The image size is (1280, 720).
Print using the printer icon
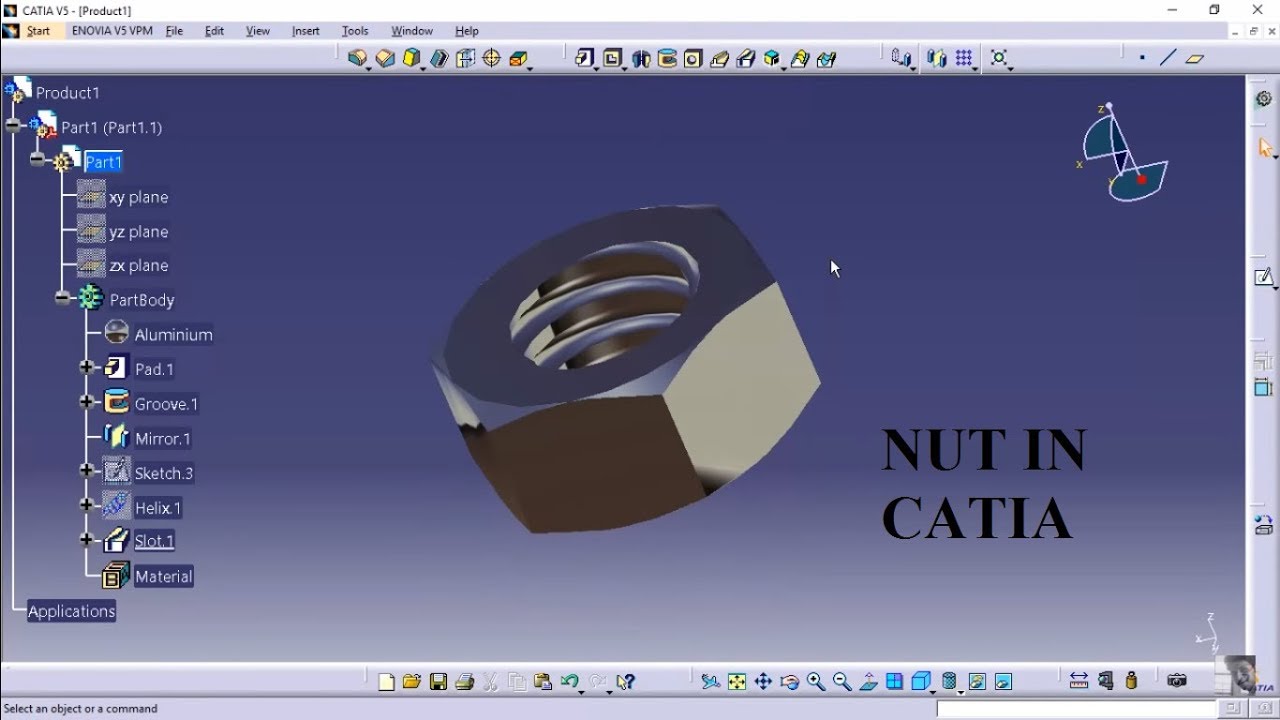coord(464,682)
